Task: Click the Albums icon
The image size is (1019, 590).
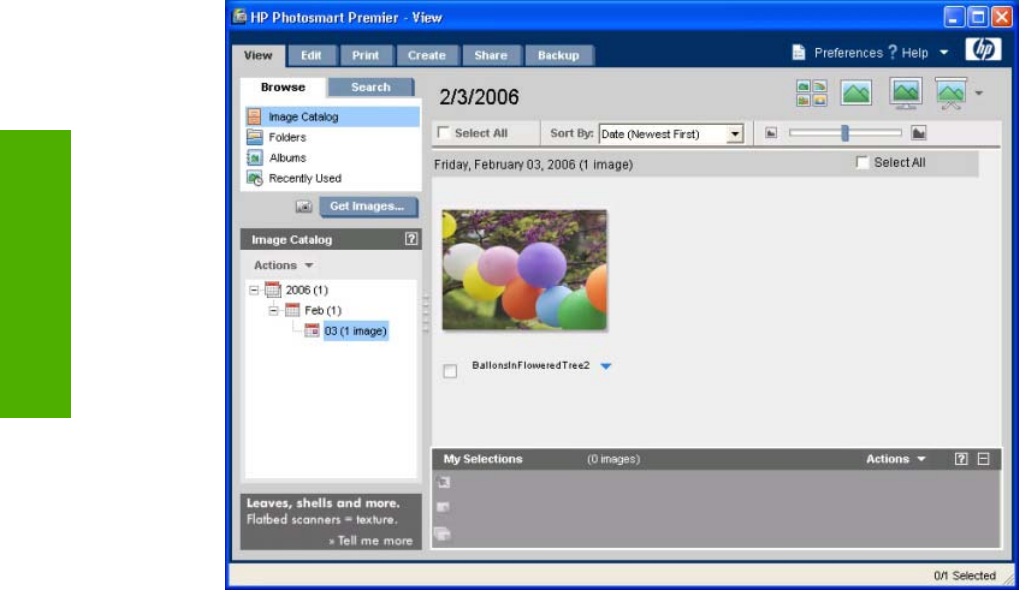Action: 255,158
